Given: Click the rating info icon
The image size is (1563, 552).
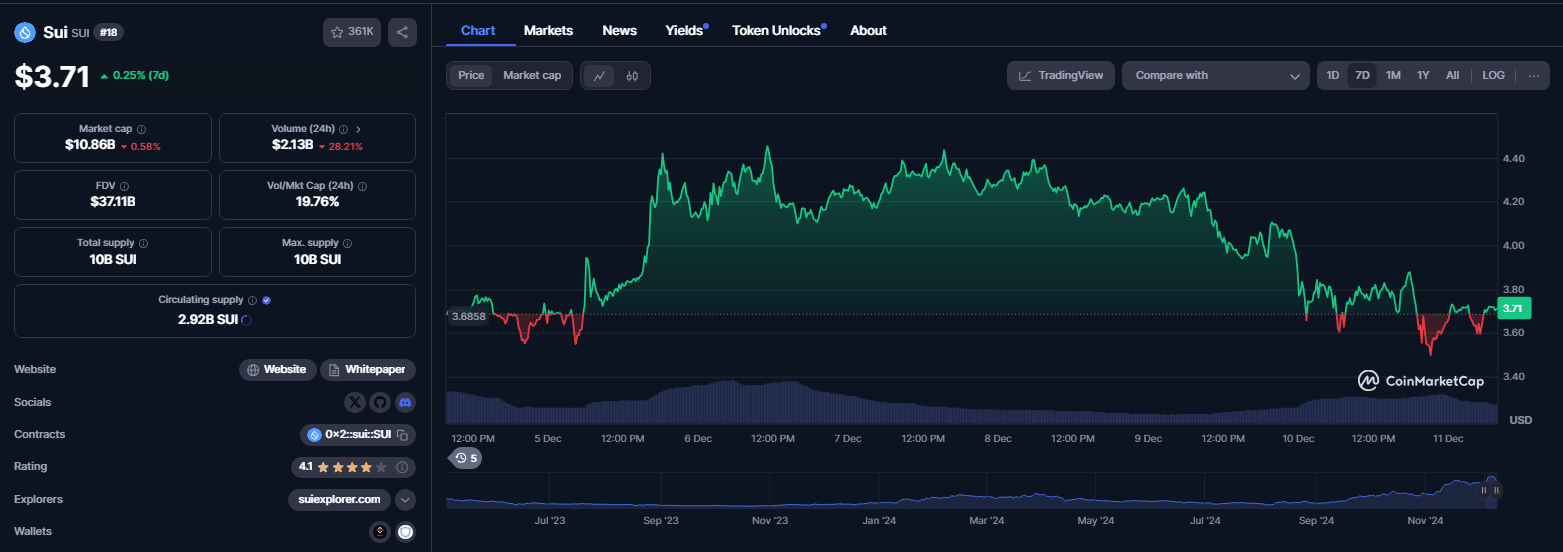Looking at the screenshot, I should tap(402, 467).
